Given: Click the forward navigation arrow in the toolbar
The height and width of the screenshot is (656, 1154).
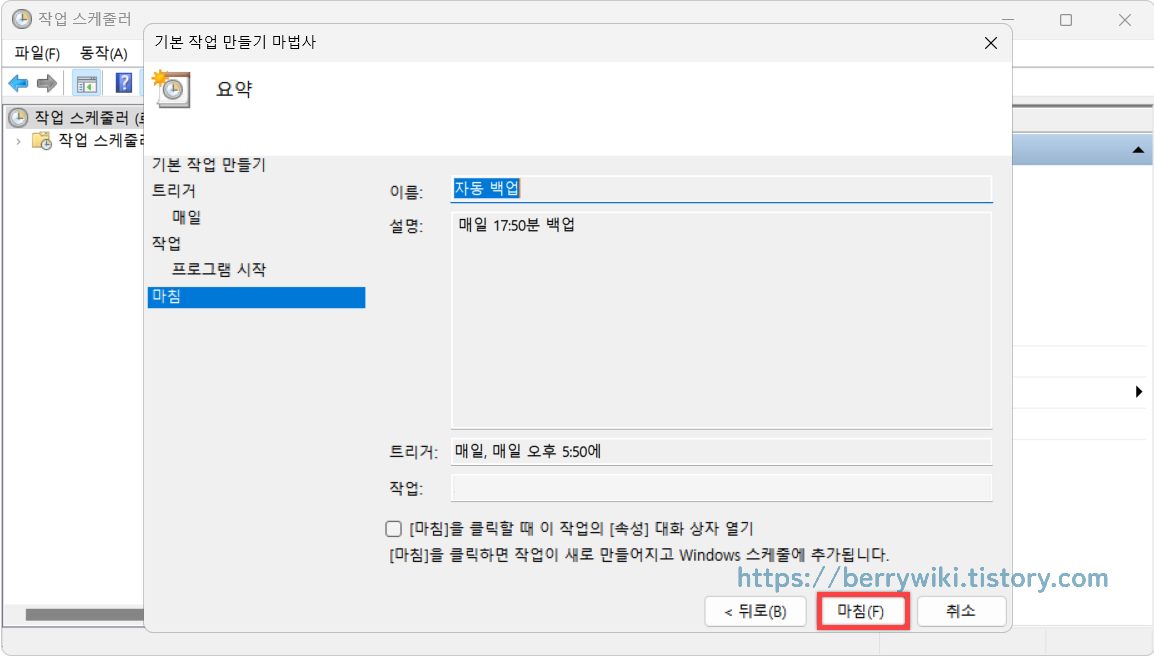Looking at the screenshot, I should click(x=46, y=83).
